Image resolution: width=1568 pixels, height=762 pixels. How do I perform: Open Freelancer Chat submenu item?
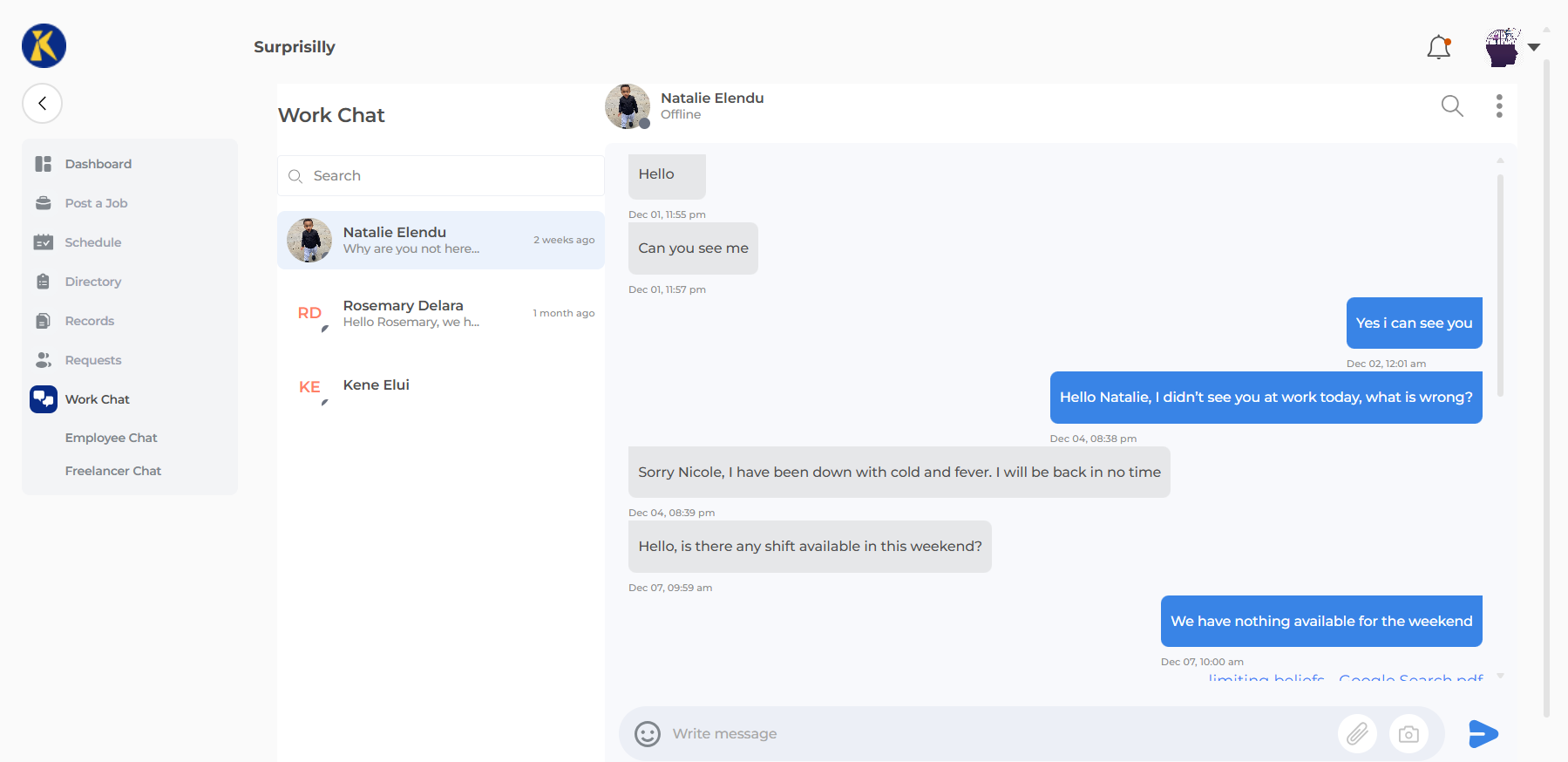(x=113, y=471)
